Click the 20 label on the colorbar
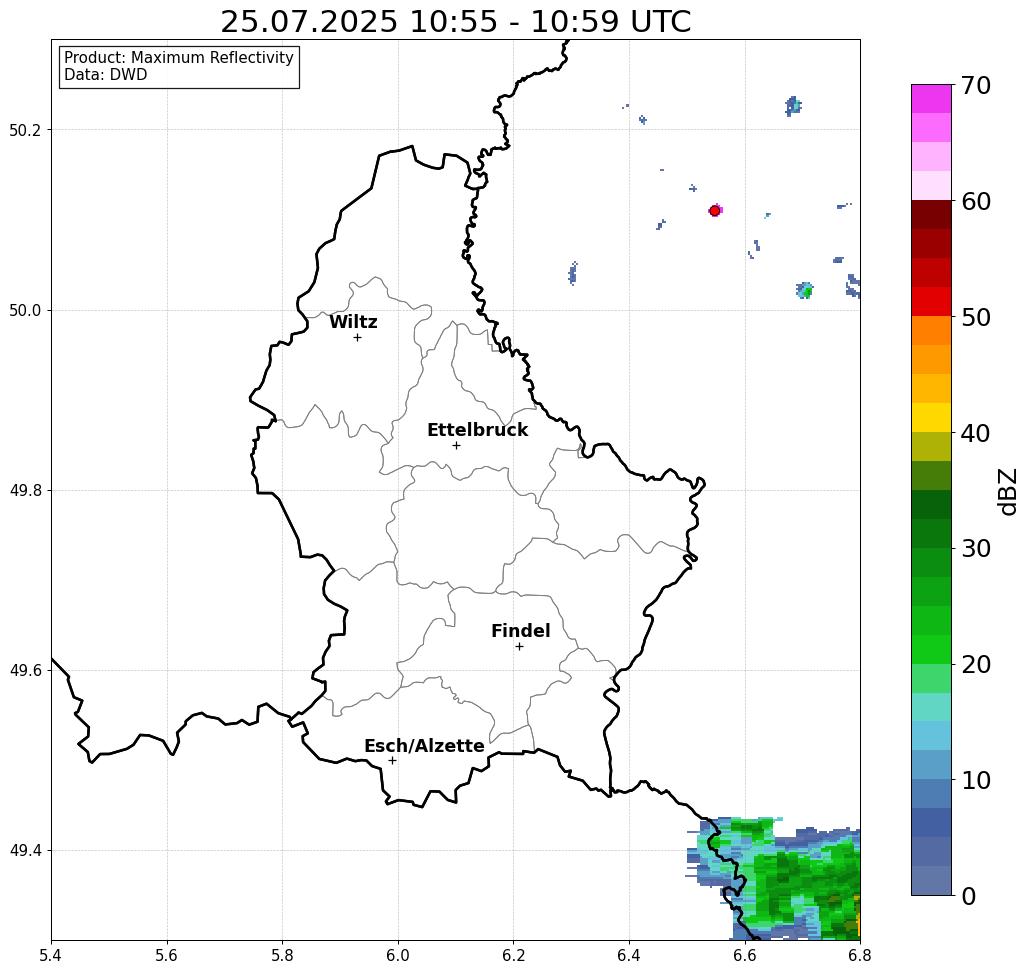1029x973 pixels. pos(975,665)
